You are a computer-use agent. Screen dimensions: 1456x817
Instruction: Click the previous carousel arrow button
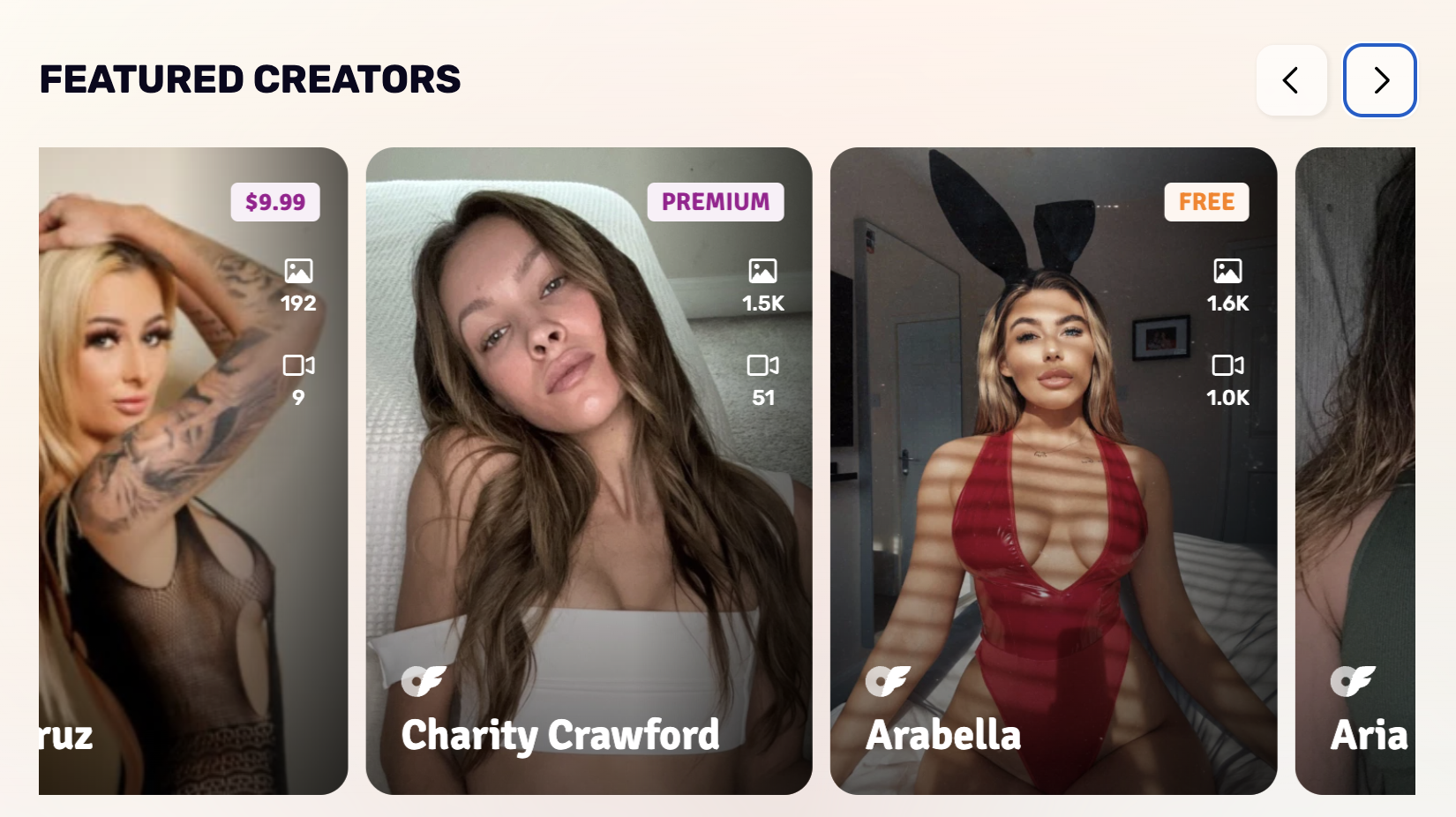[x=1292, y=80]
